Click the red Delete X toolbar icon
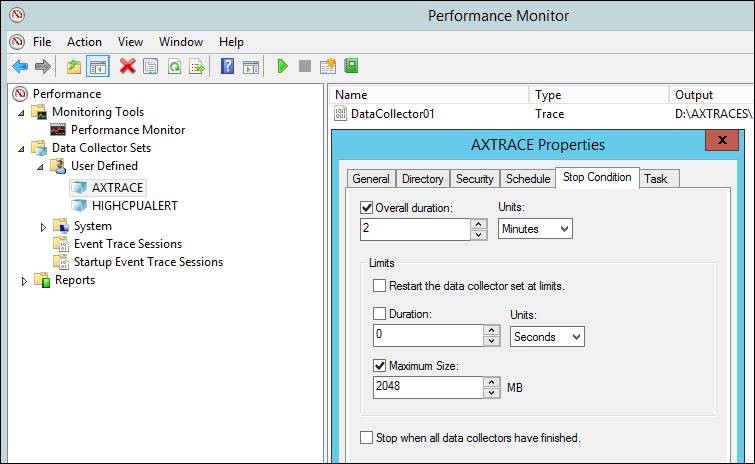The image size is (755, 464). tap(127, 66)
